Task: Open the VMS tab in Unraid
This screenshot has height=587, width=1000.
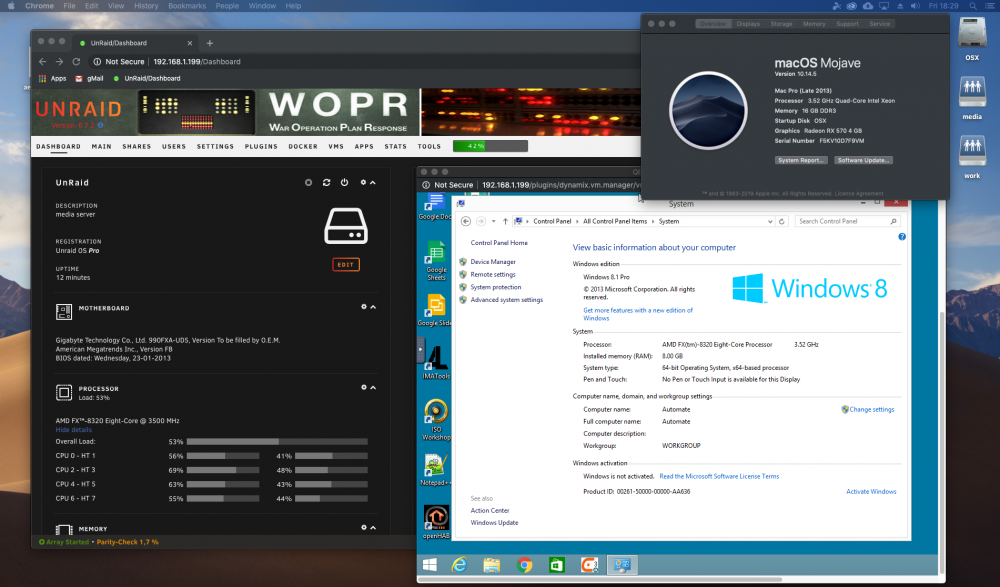Action: click(x=336, y=146)
